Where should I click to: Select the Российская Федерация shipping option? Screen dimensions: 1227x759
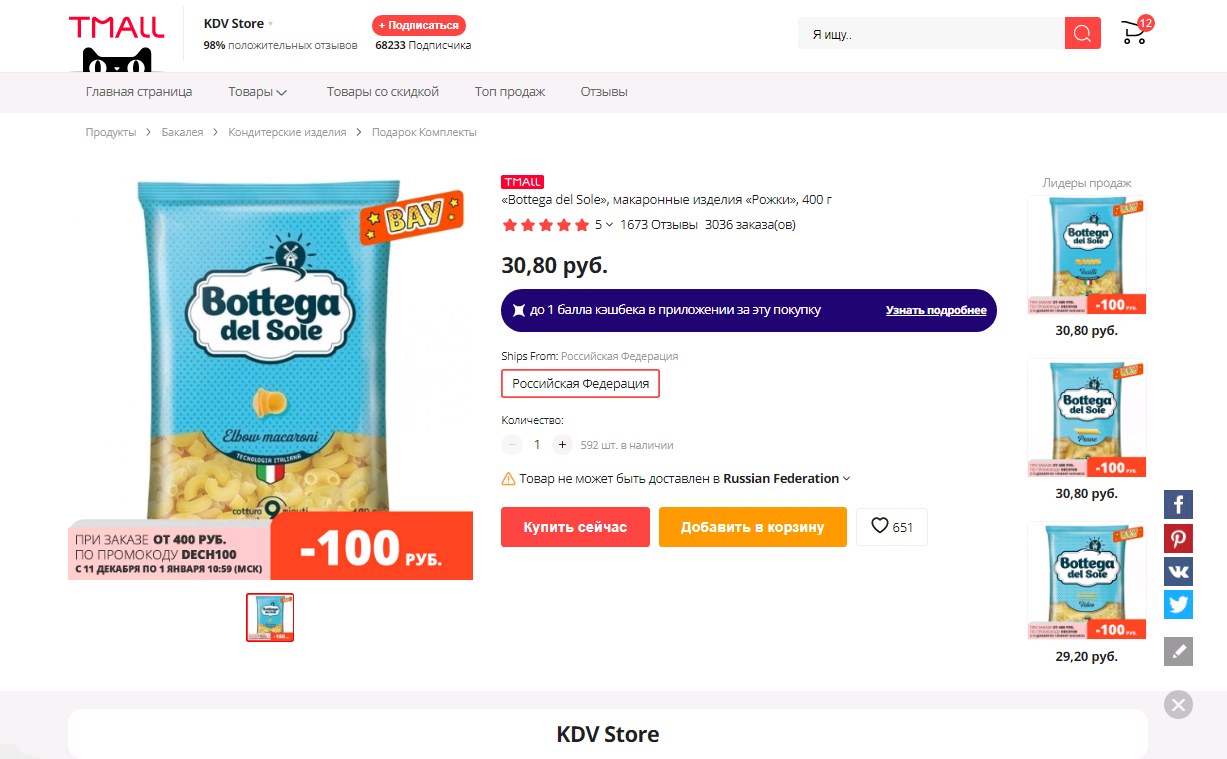click(x=580, y=384)
